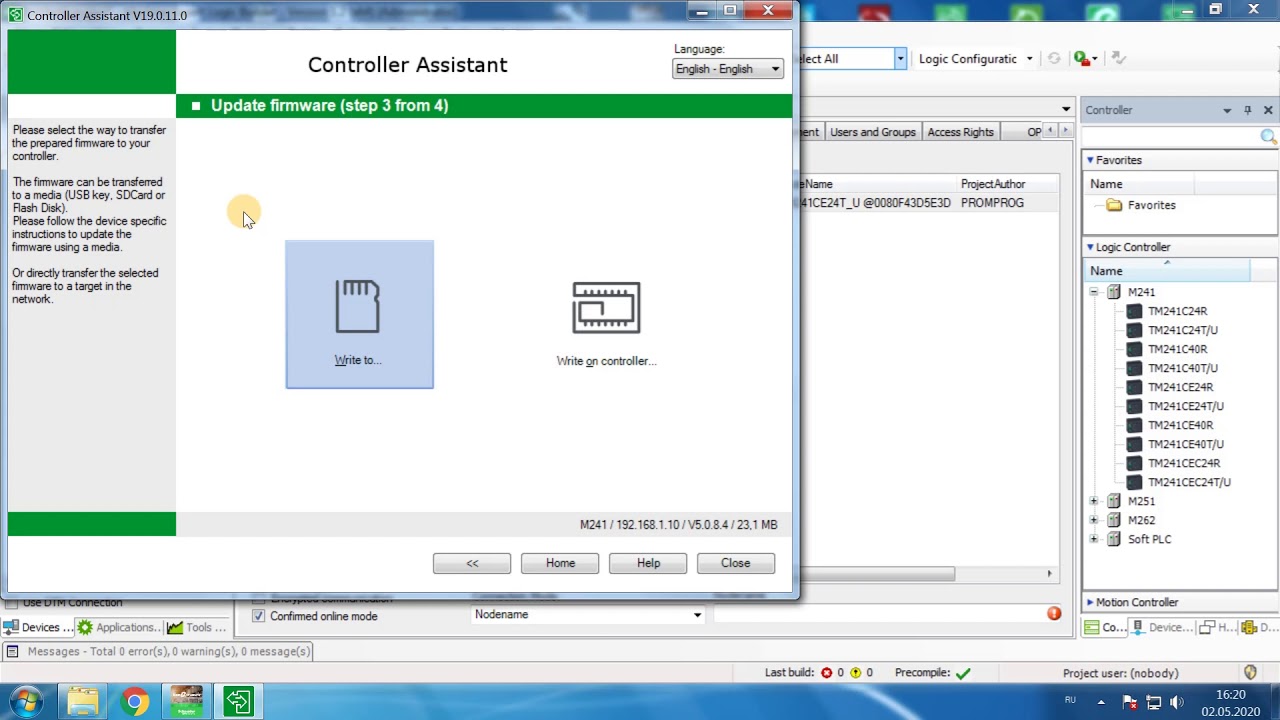Expand the Soft PLC tree node

[1093, 539]
